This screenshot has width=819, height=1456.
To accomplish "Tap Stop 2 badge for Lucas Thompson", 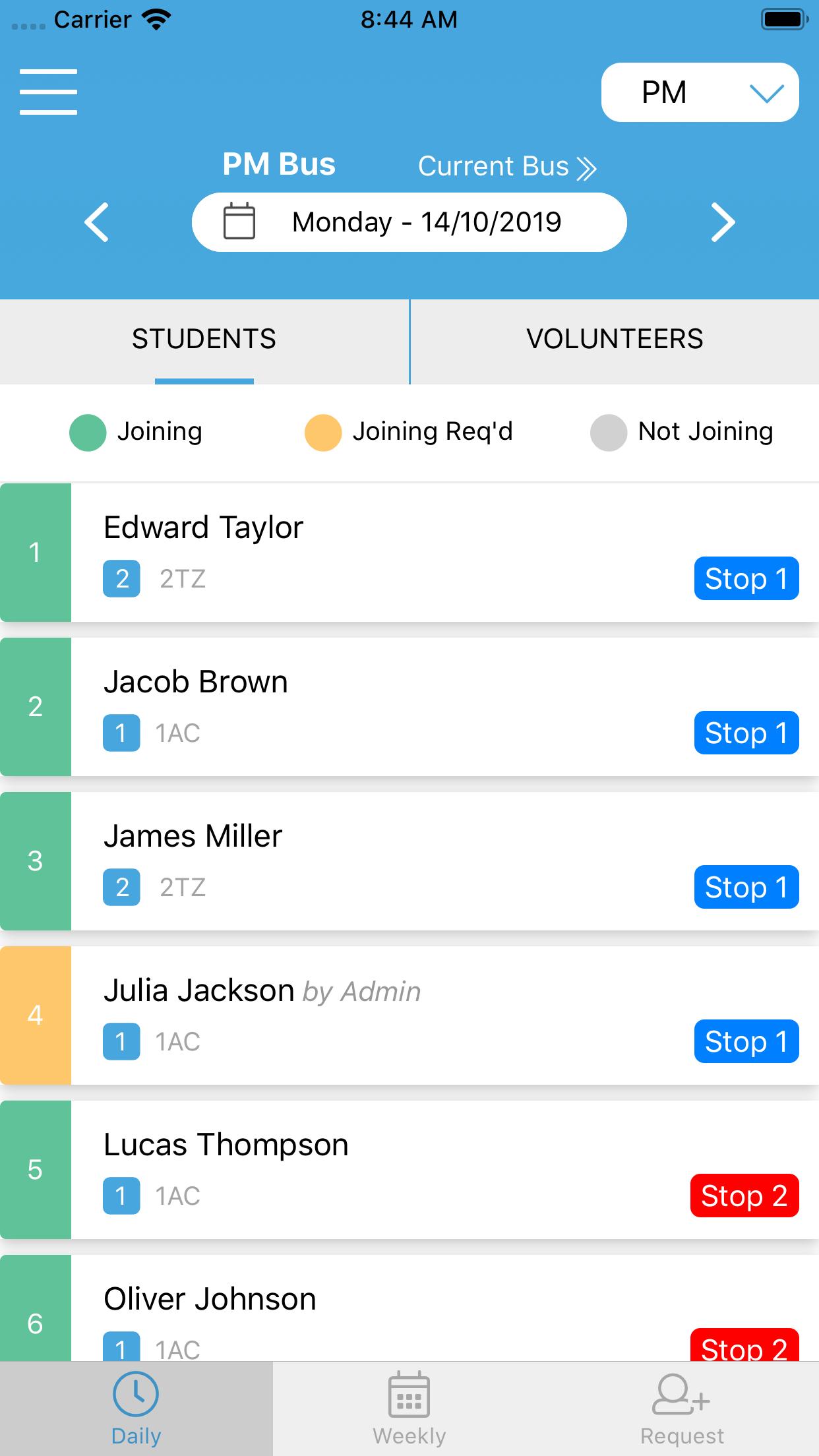I will [744, 1196].
